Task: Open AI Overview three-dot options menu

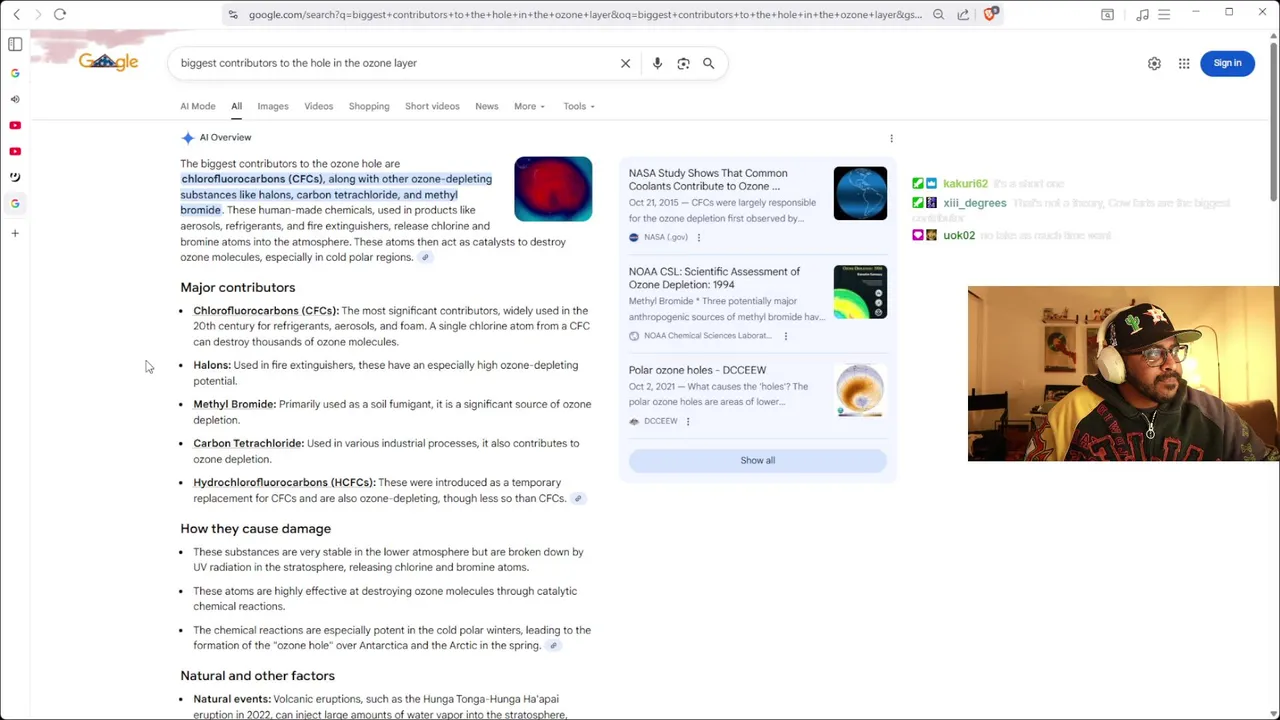Action: tap(891, 138)
